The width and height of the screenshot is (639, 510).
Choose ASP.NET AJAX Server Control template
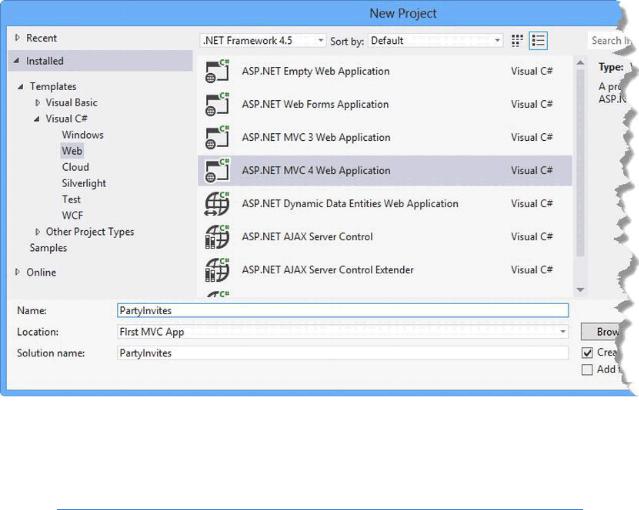pos(385,236)
